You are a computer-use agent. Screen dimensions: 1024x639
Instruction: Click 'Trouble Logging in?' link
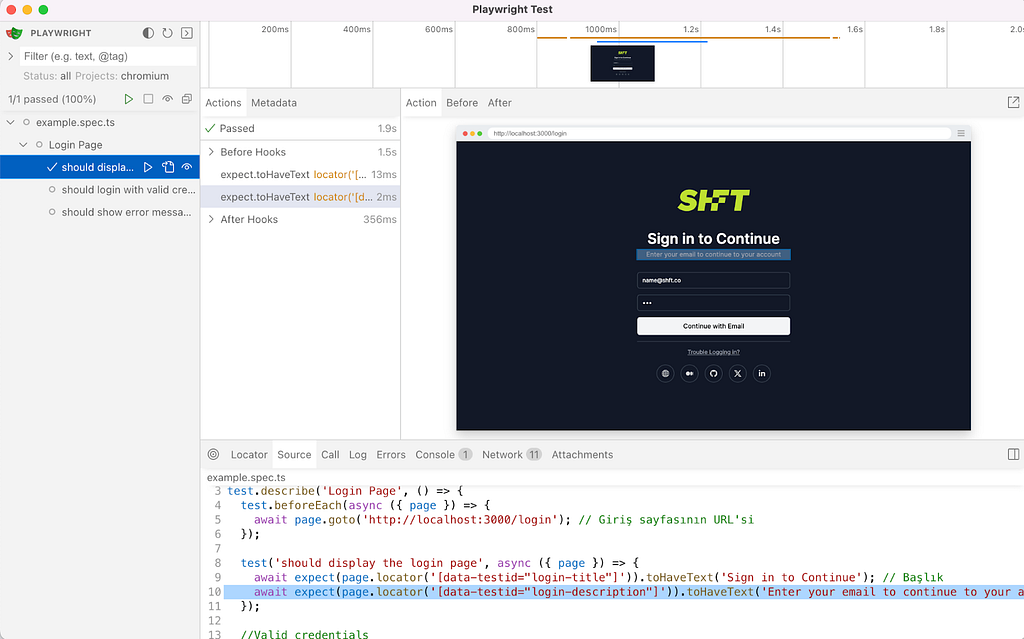pyautogui.click(x=713, y=352)
